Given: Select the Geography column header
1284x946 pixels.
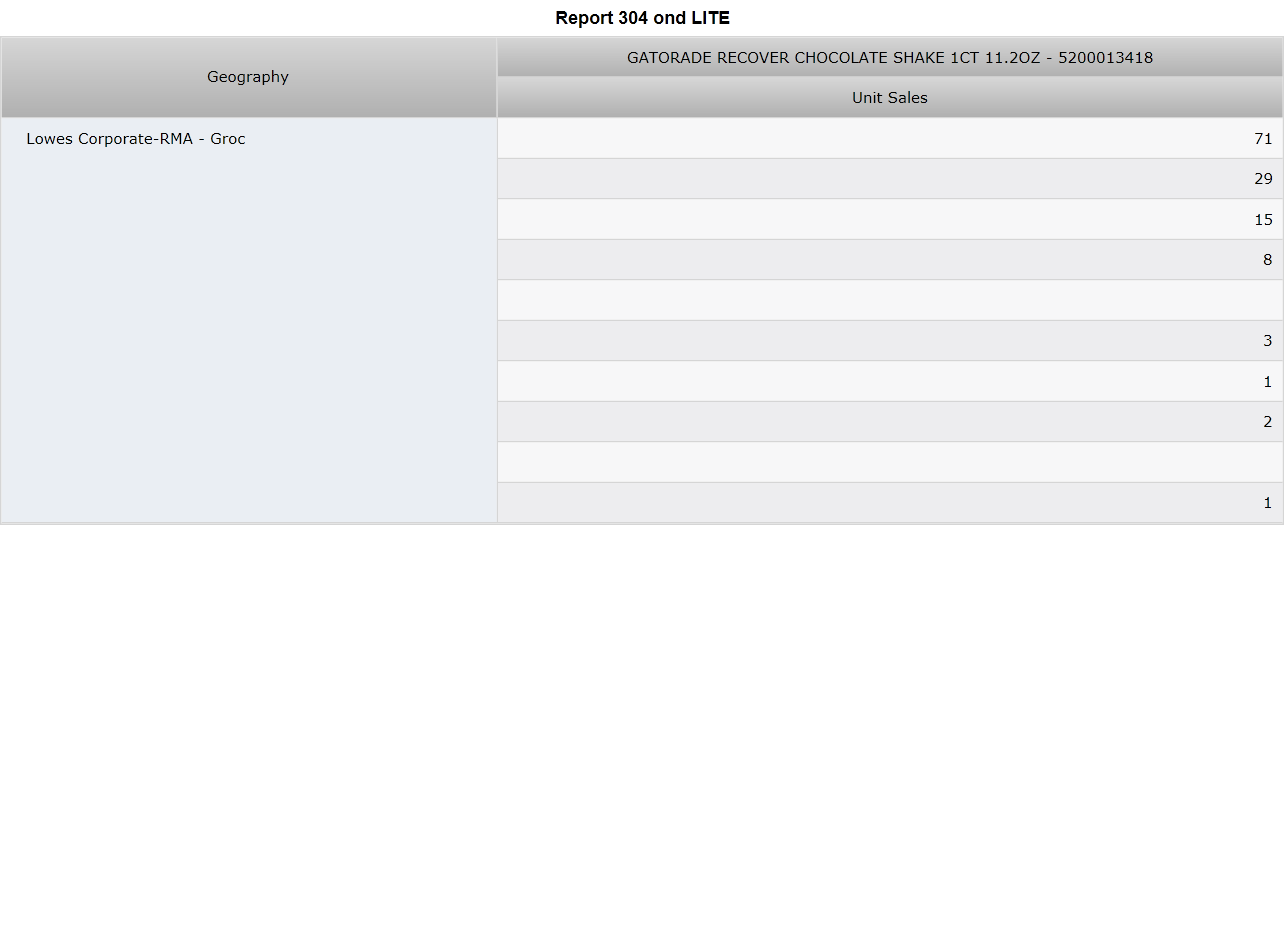Looking at the screenshot, I should 248,77.
